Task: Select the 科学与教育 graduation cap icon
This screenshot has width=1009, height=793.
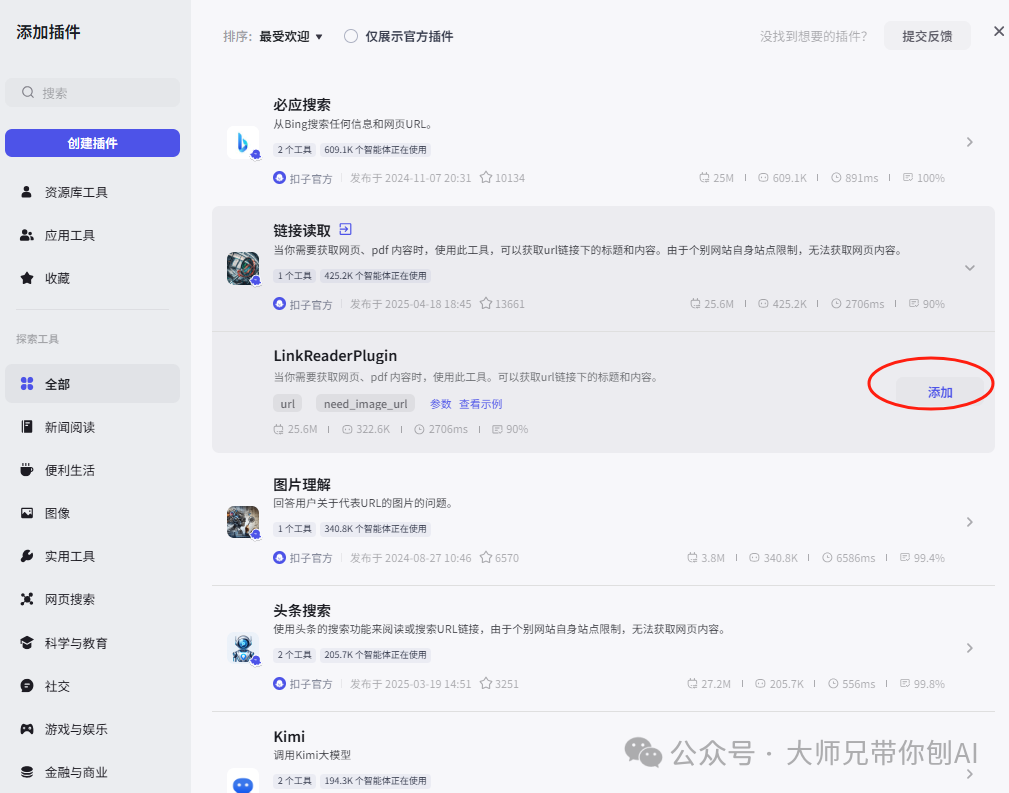Action: 26,642
